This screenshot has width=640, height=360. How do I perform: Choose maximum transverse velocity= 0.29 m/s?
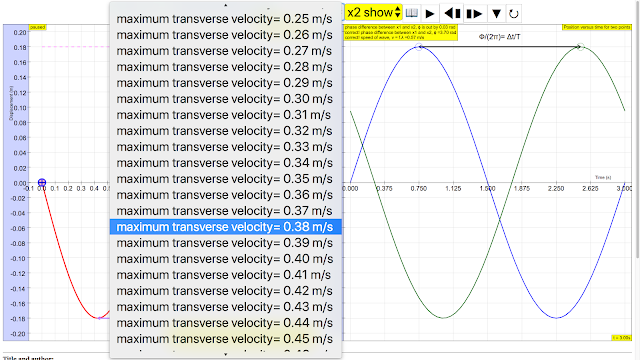tap(225, 83)
